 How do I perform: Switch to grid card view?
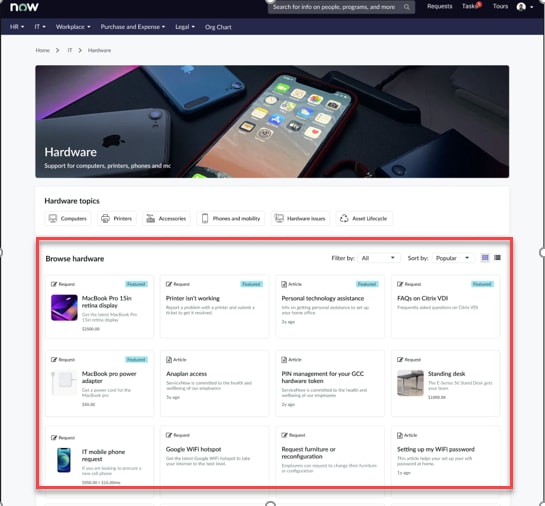pyautogui.click(x=485, y=258)
